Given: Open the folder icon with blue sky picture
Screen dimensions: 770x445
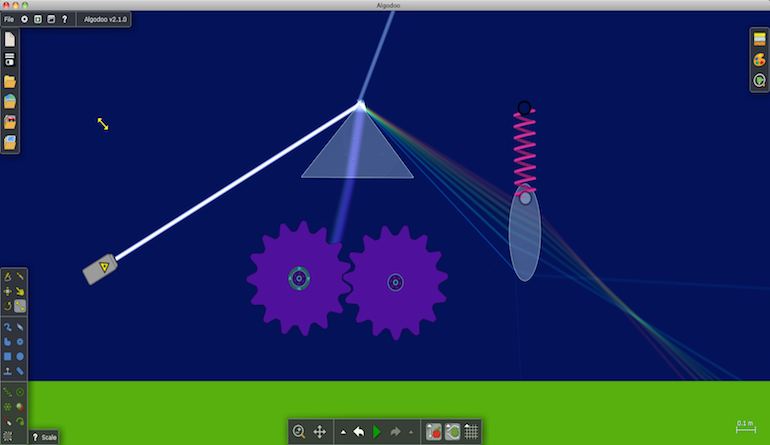Looking at the screenshot, I should tap(10, 142).
